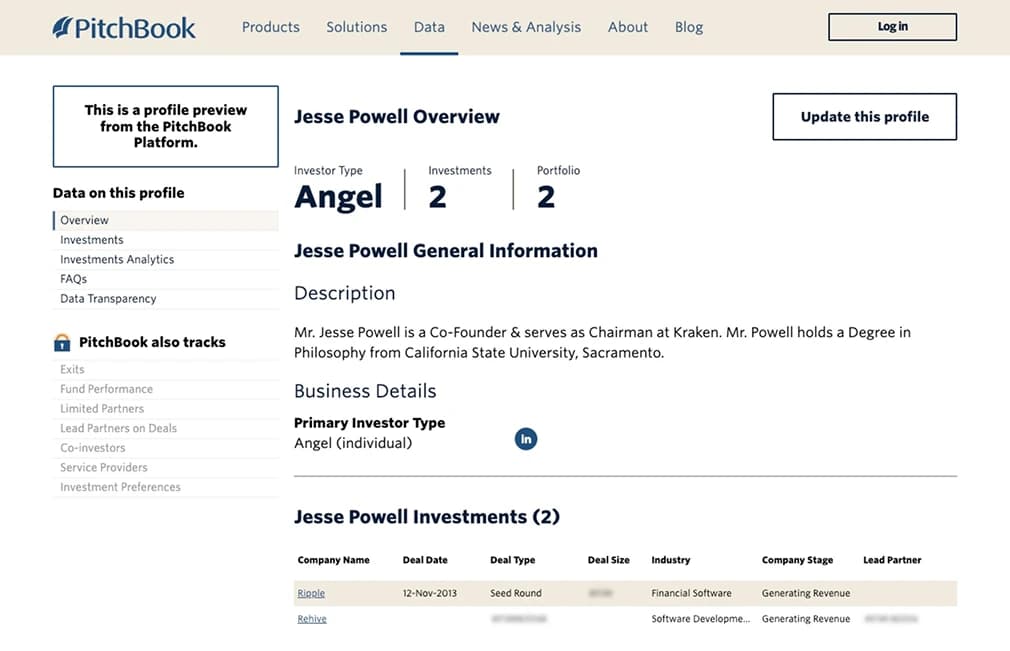Image resolution: width=1010 pixels, height=651 pixels.
Task: Click the Deal Type column header
Action: pyautogui.click(x=513, y=560)
